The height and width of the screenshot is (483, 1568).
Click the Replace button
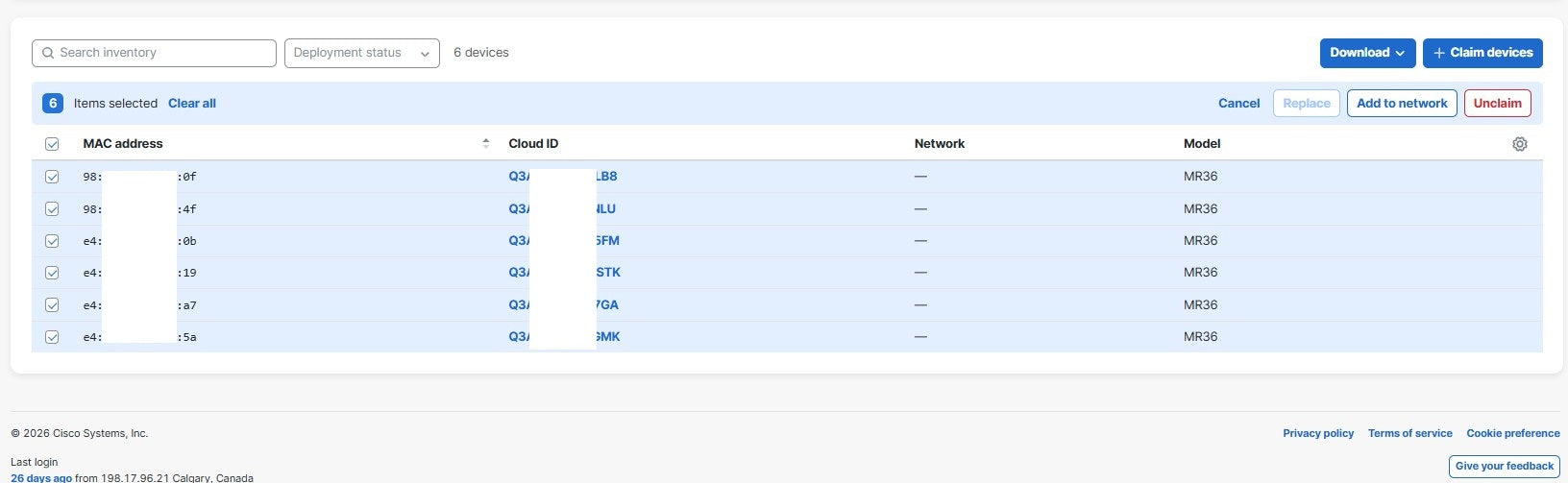1307,103
